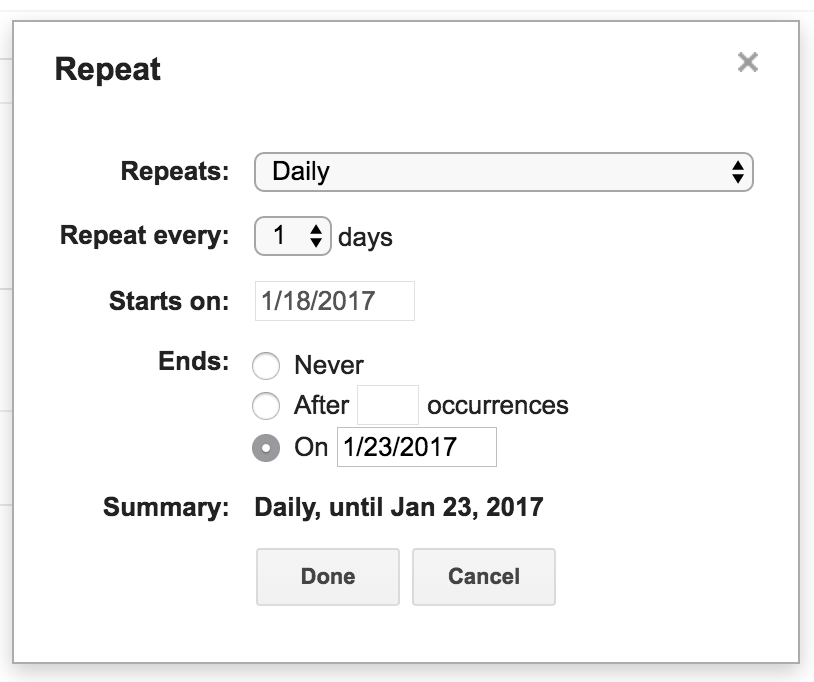The height and width of the screenshot is (682, 814).
Task: Click the Starts on date field
Action: (x=334, y=301)
